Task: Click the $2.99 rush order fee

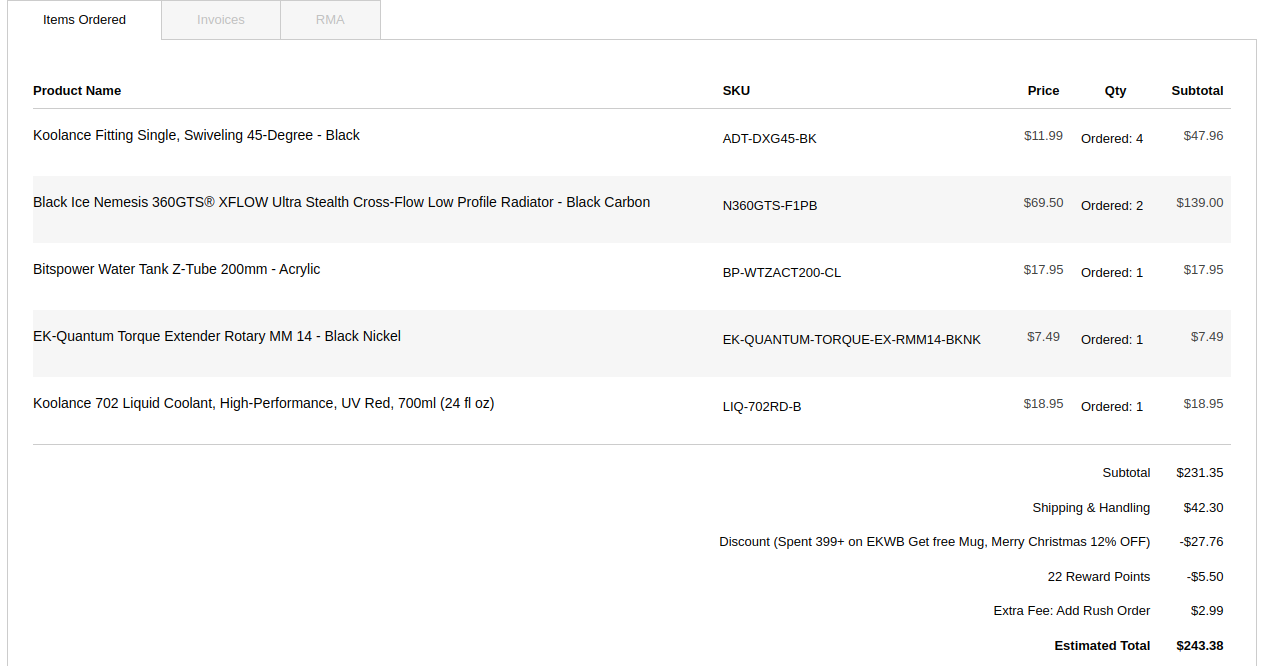Action: [x=1207, y=611]
